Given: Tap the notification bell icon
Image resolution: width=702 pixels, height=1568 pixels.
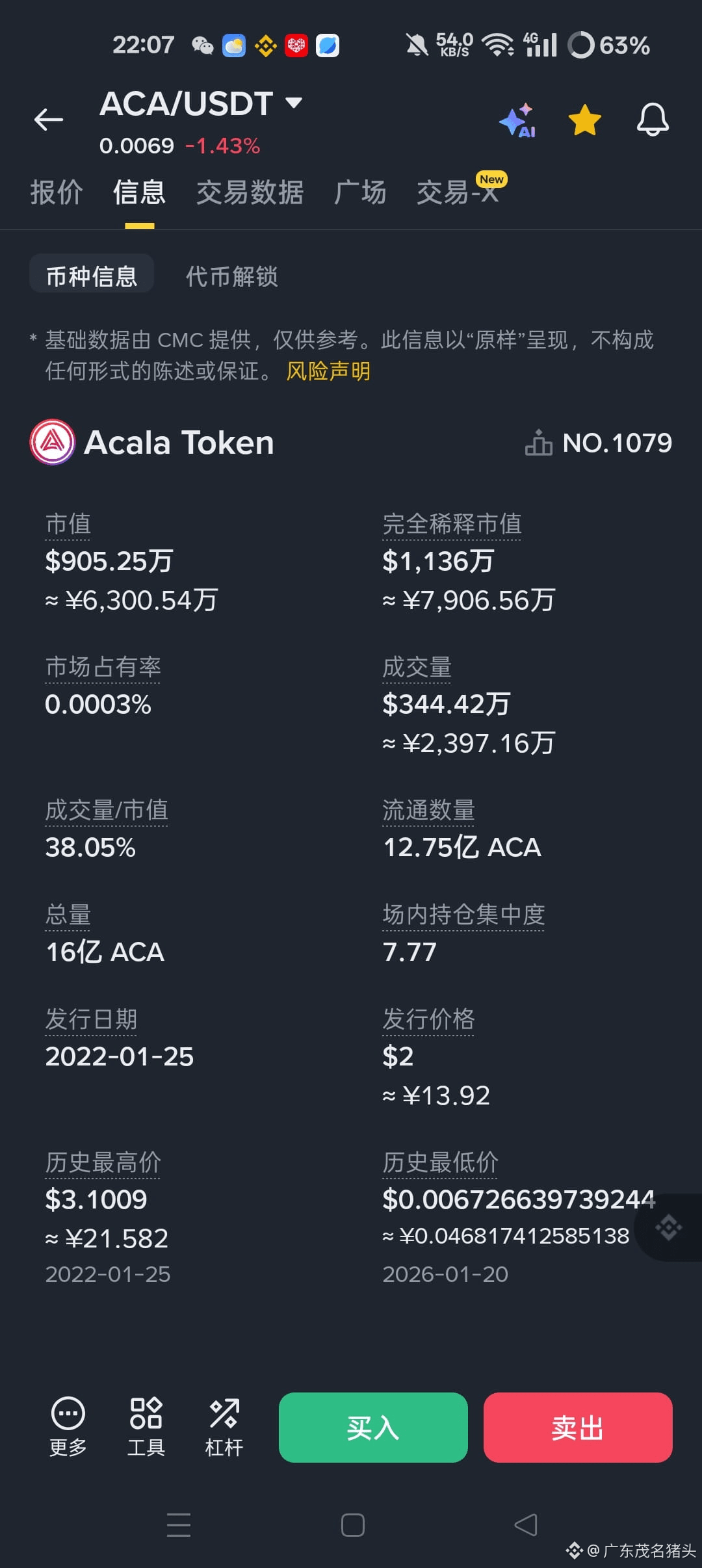Looking at the screenshot, I should 653,120.
